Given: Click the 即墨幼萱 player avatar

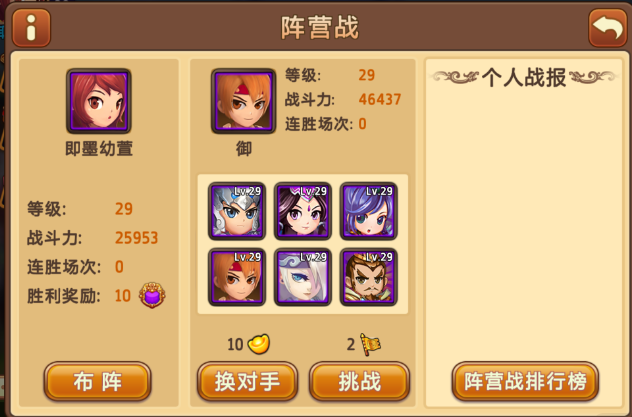Looking at the screenshot, I should point(99,101).
